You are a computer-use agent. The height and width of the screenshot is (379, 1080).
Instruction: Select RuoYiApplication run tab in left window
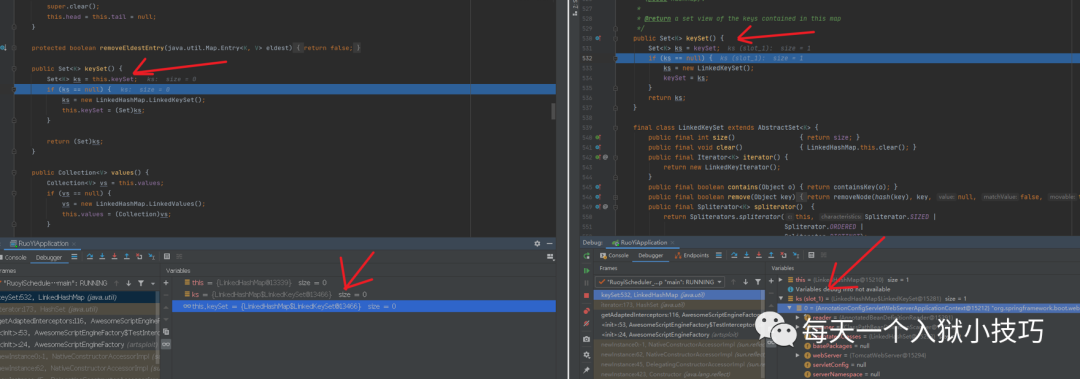pyautogui.click(x=43, y=243)
